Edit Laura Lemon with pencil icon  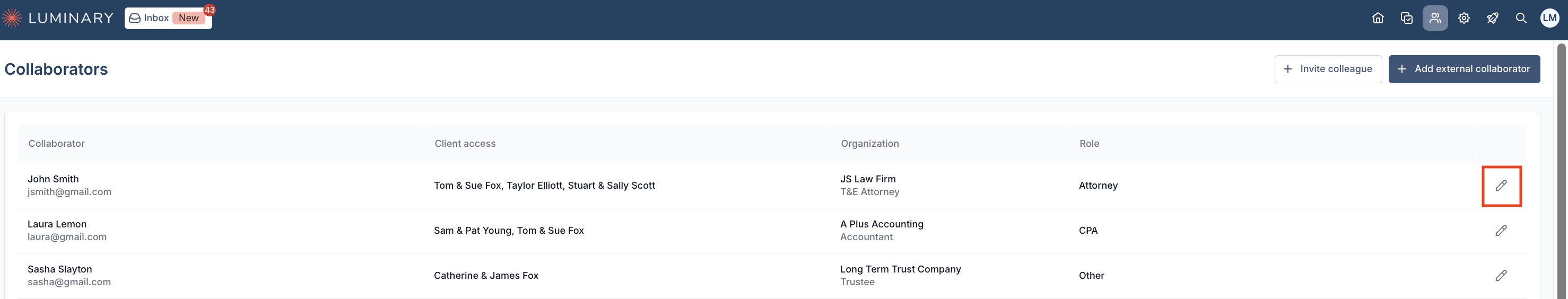point(1501,230)
